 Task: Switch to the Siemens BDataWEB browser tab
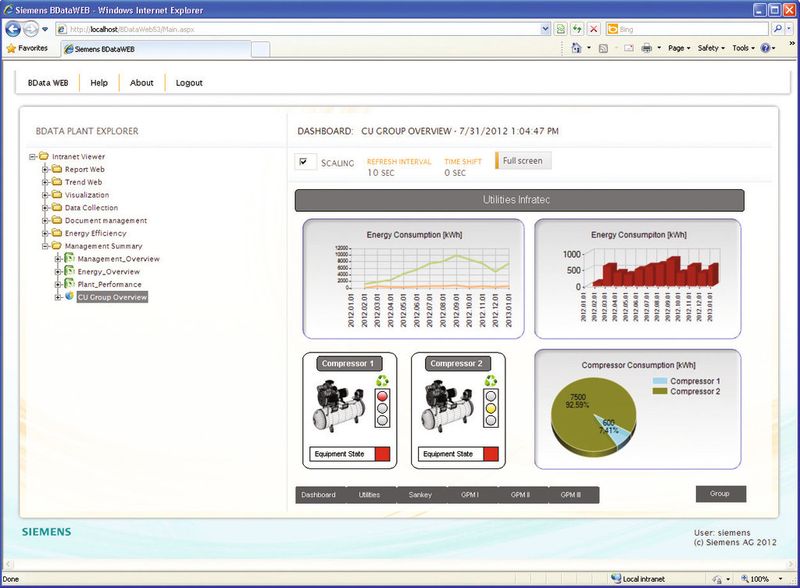pyautogui.click(x=156, y=49)
